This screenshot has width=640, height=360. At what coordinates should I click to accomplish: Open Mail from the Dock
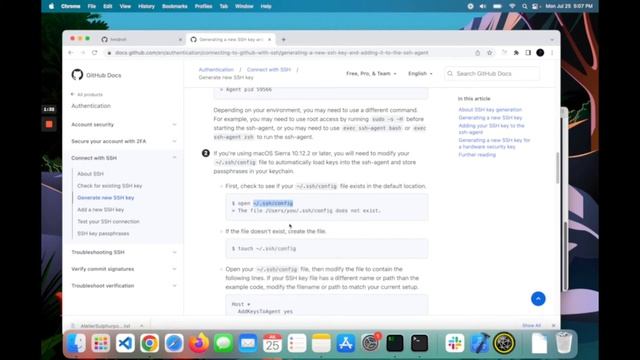click(248, 343)
